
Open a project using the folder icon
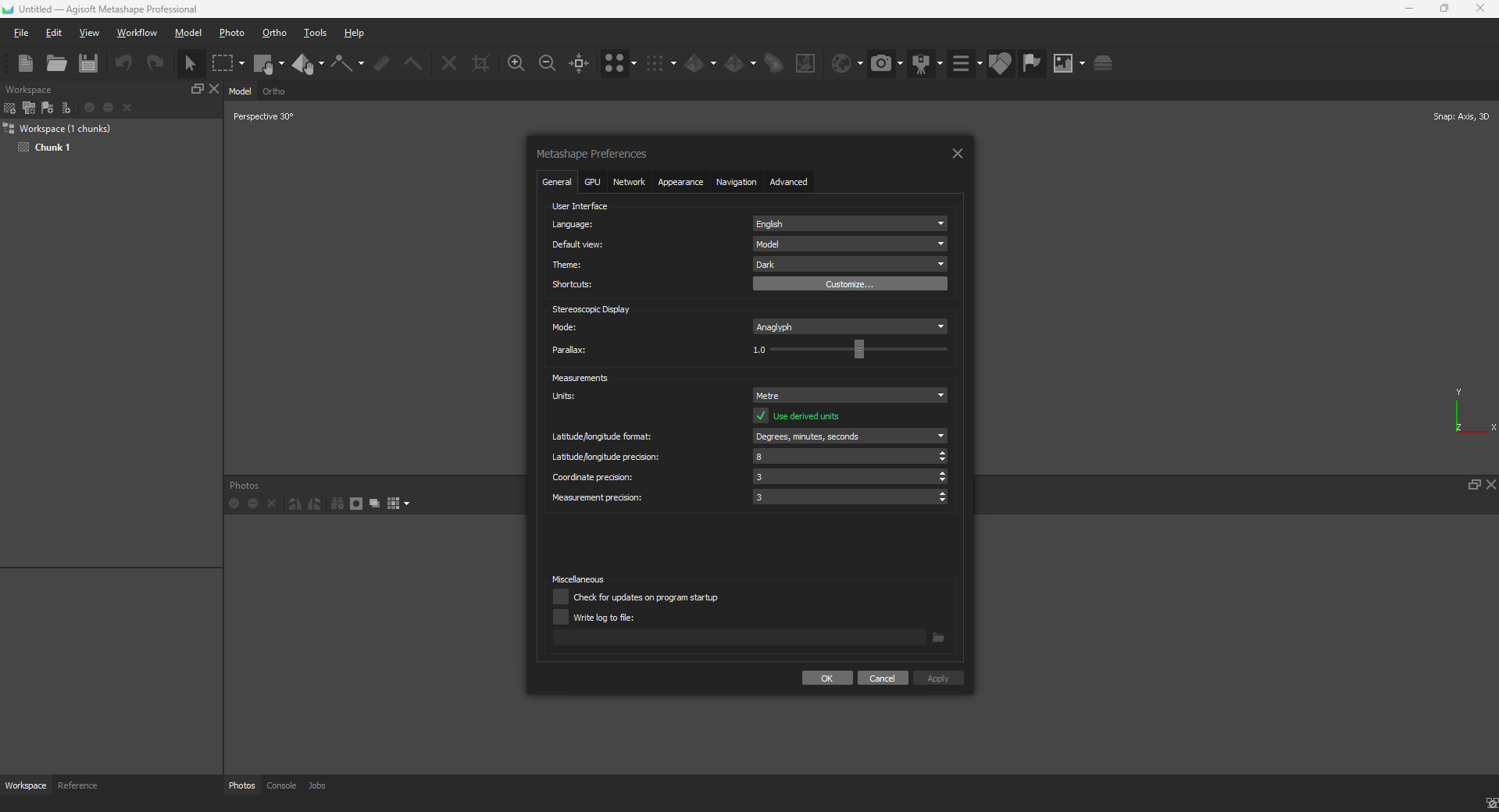click(x=56, y=63)
